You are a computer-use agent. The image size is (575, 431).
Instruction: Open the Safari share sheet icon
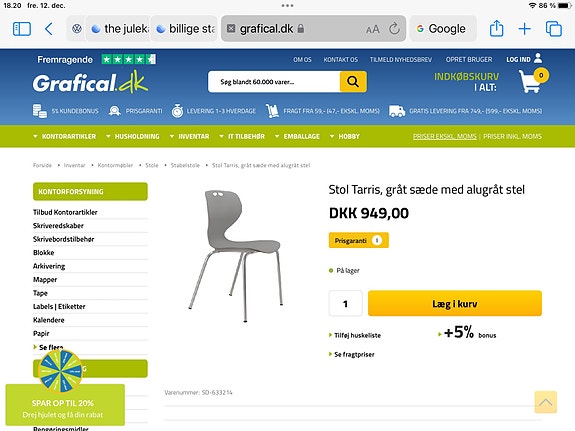click(497, 28)
